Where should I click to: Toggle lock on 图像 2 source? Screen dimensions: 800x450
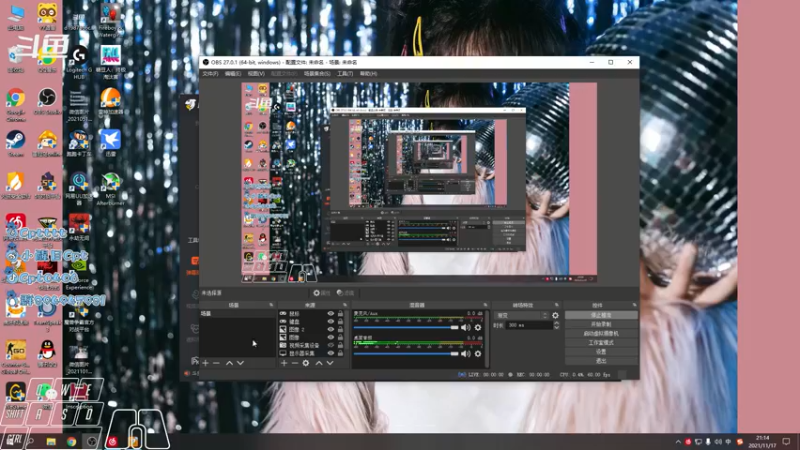pos(340,330)
